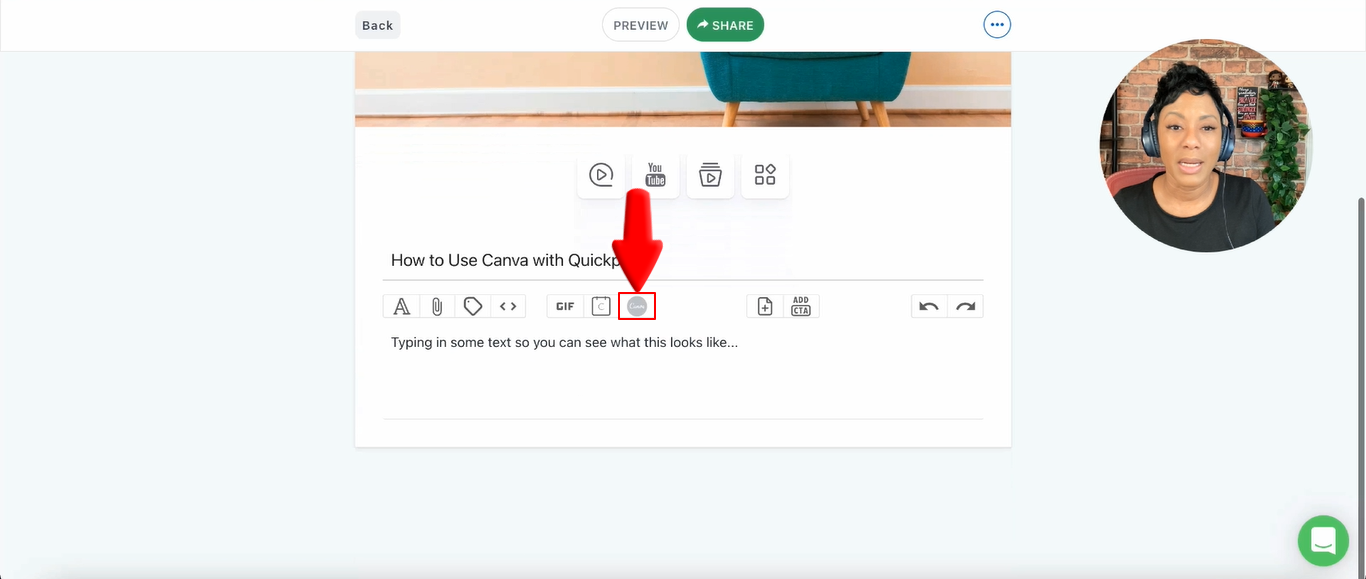1366x579 pixels.
Task: Click the ADD CTA icon
Action: [x=801, y=307]
